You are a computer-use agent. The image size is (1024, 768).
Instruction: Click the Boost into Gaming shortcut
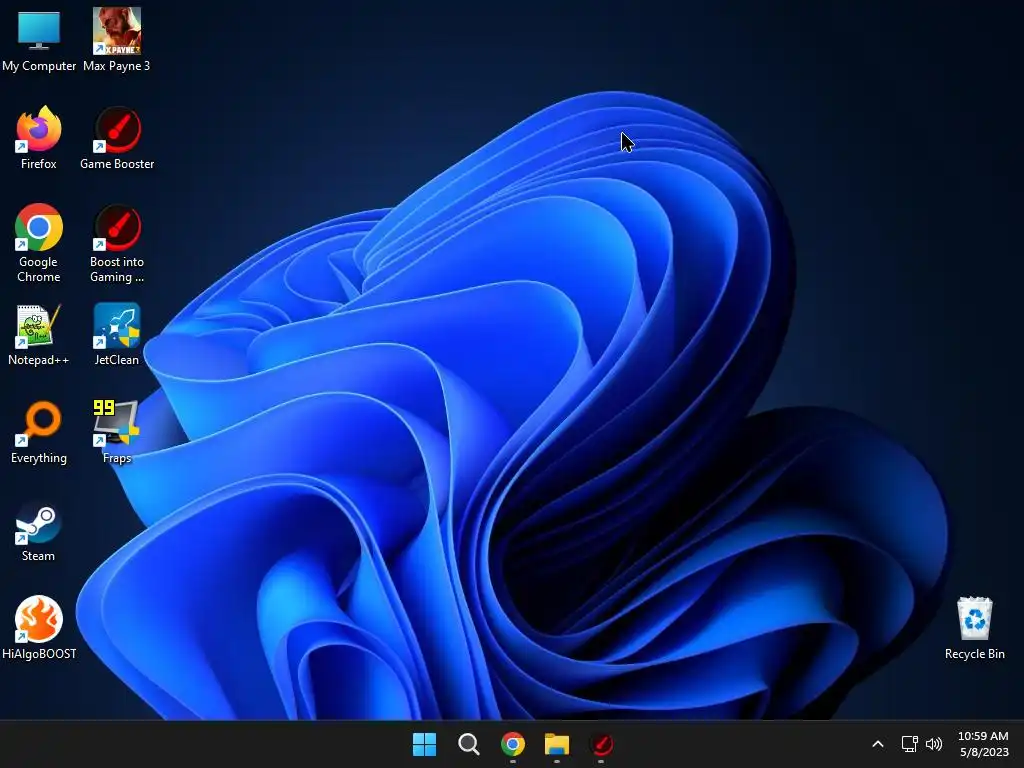point(117,243)
